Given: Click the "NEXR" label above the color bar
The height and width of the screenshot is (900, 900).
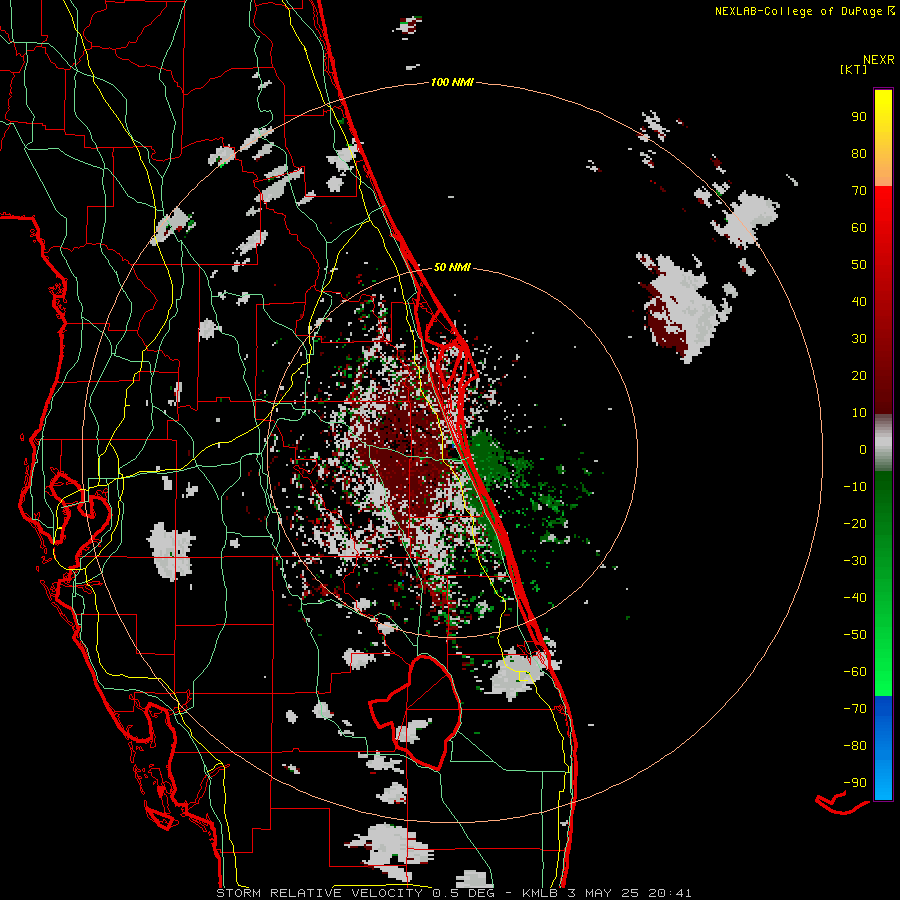Looking at the screenshot, I should pyautogui.click(x=879, y=60).
